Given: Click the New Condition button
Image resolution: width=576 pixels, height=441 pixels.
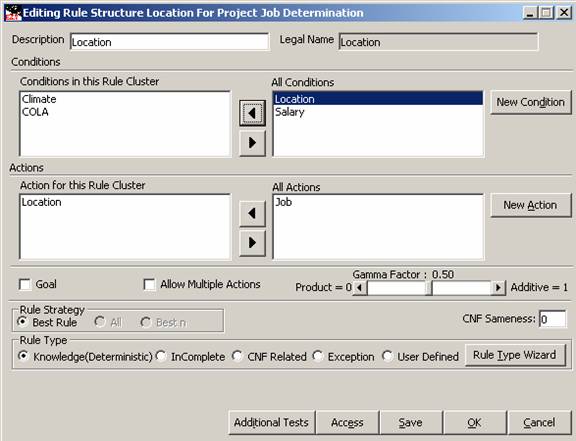Looking at the screenshot, I should pos(531,102).
